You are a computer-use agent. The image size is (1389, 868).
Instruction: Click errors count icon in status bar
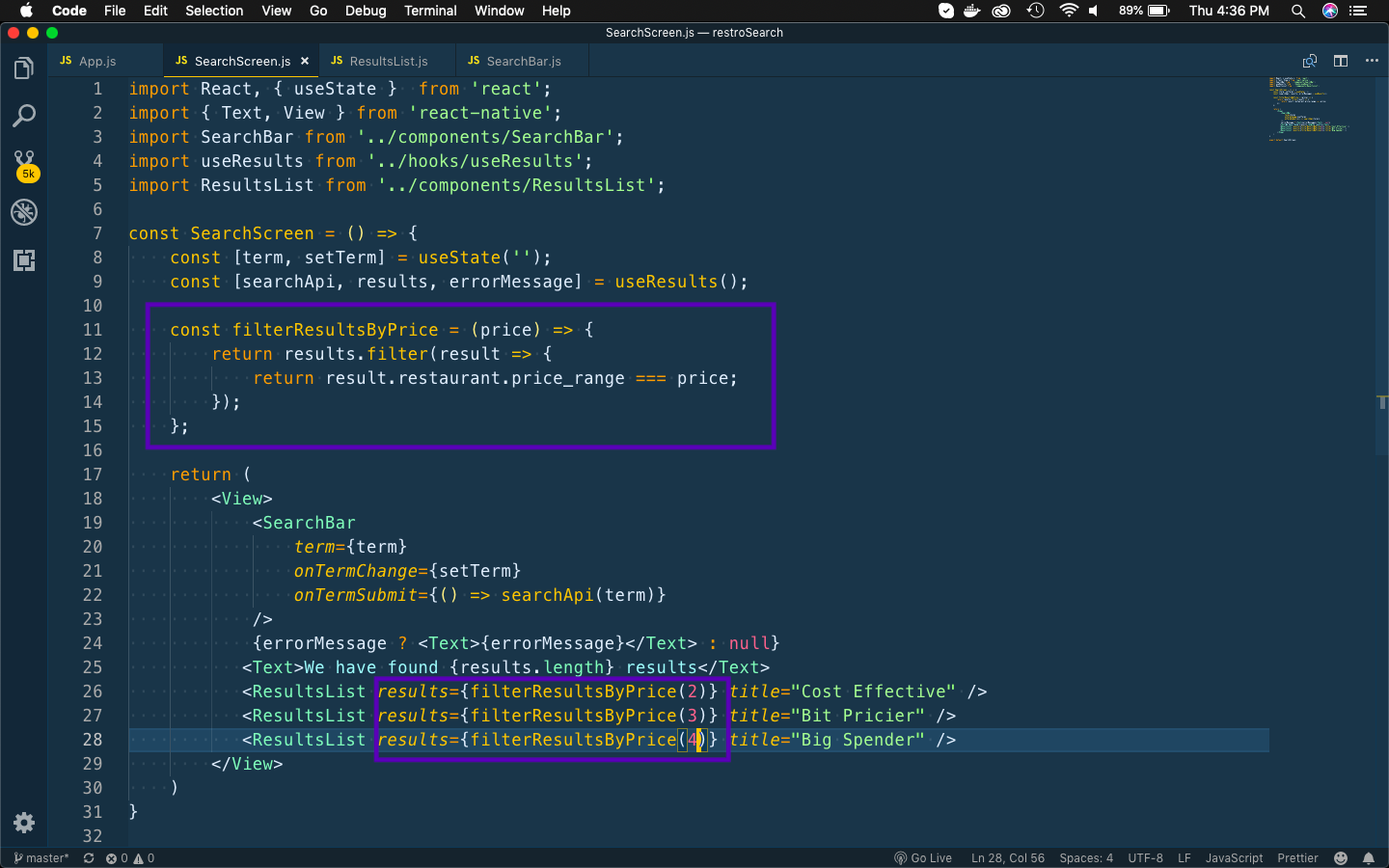(117, 857)
